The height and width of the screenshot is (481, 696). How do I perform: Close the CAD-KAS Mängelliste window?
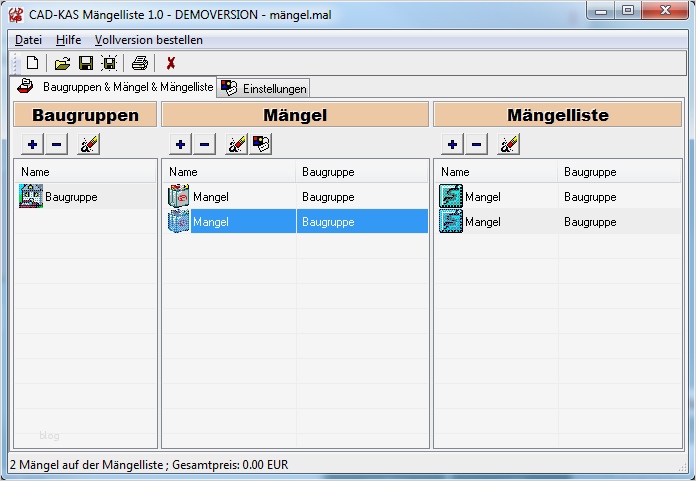[x=664, y=11]
